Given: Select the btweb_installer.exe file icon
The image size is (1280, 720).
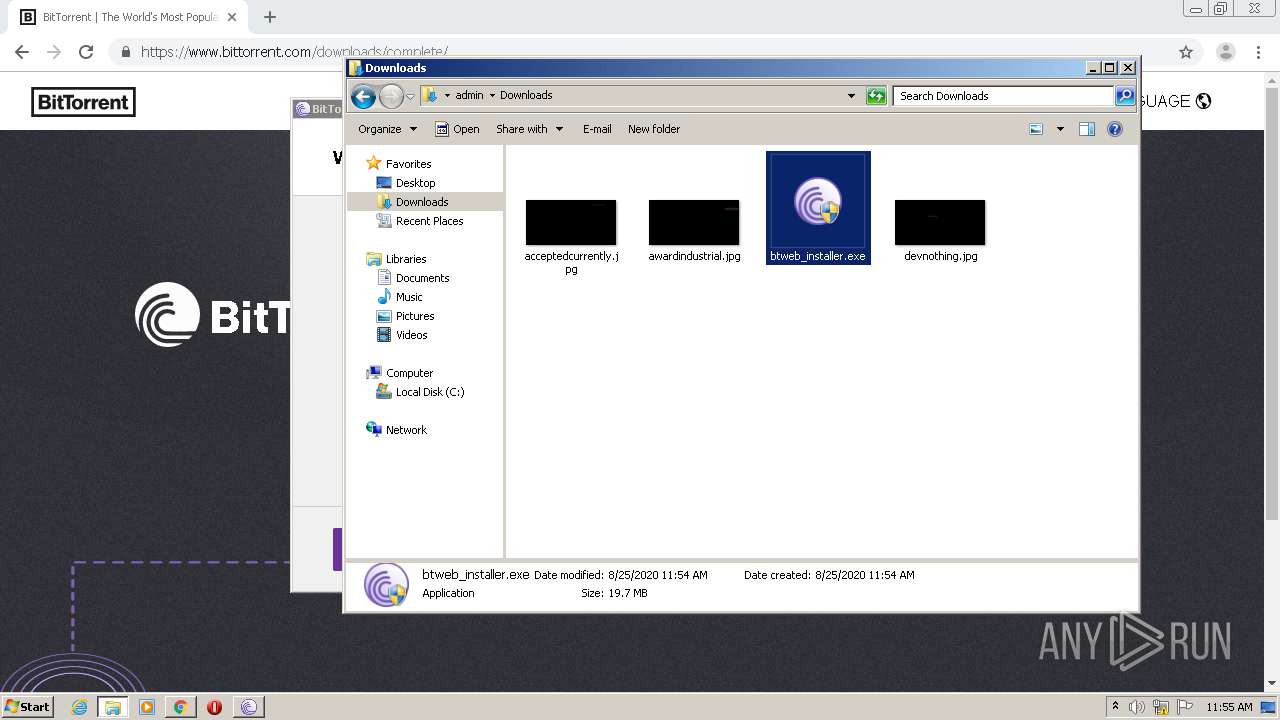Looking at the screenshot, I should [x=818, y=204].
